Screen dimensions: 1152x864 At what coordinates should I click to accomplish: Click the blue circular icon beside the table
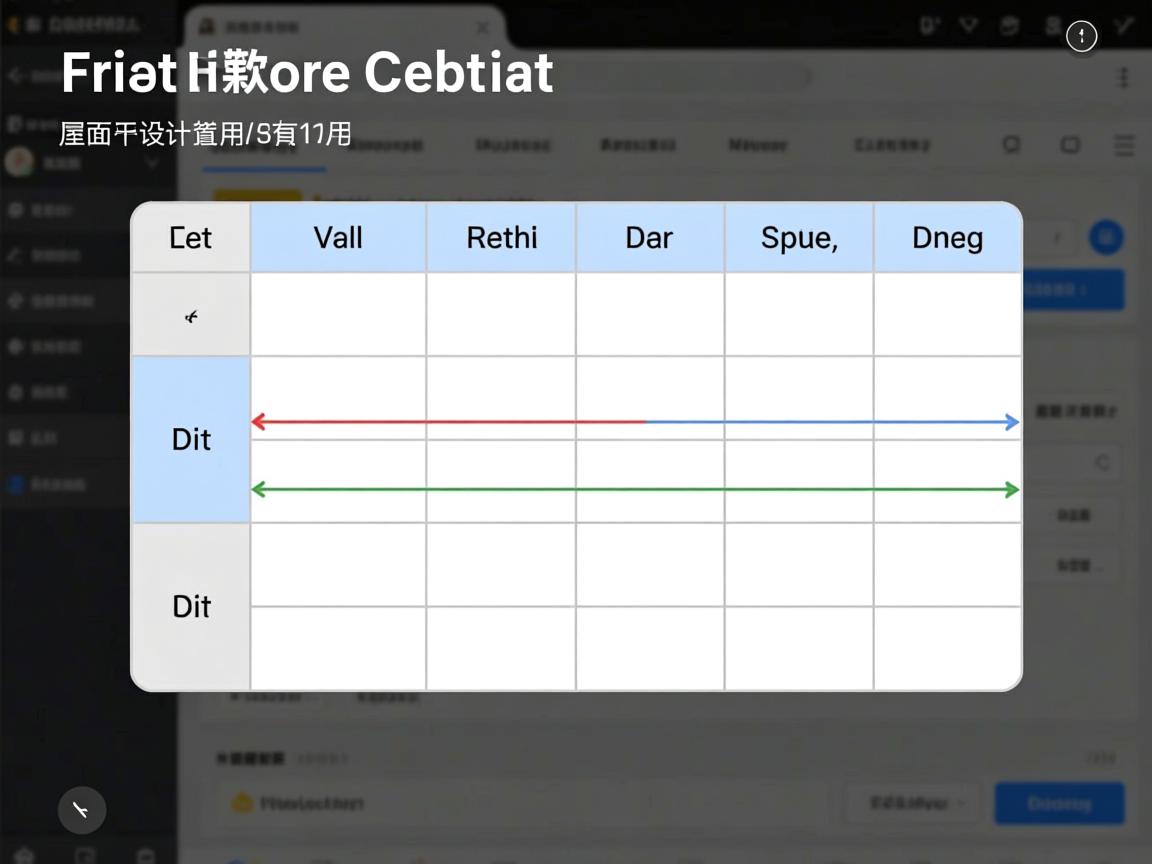tap(1106, 237)
